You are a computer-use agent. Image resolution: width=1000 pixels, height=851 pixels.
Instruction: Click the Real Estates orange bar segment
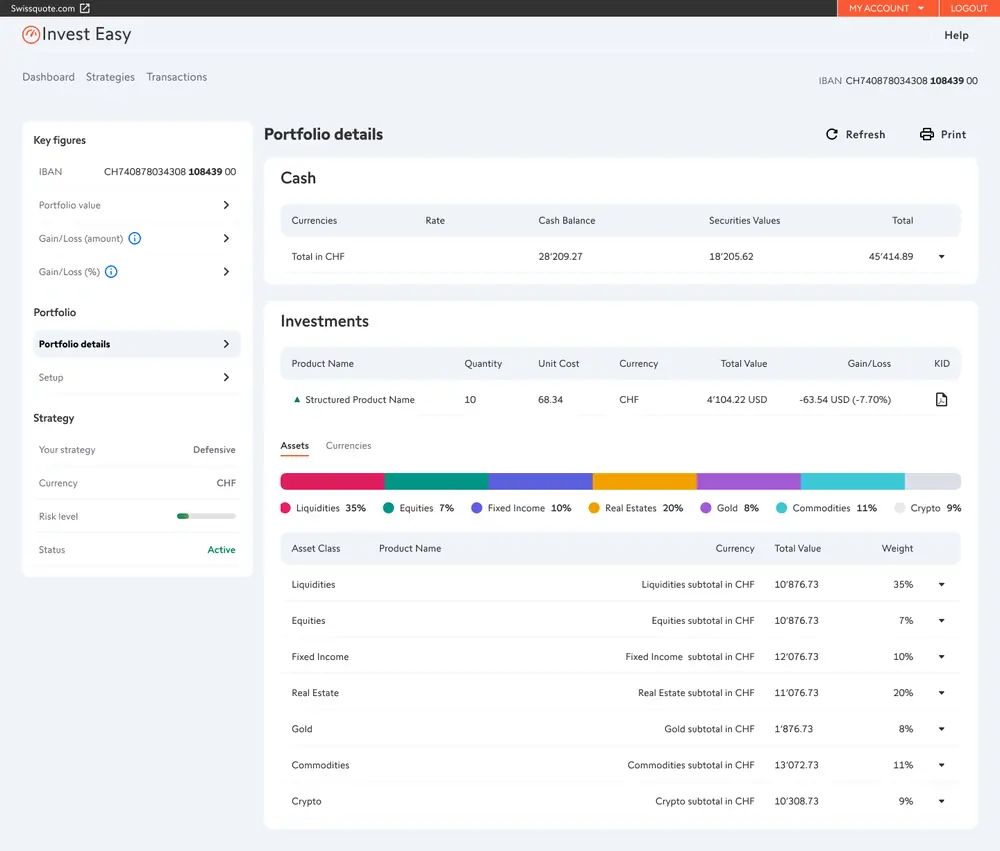pos(645,481)
